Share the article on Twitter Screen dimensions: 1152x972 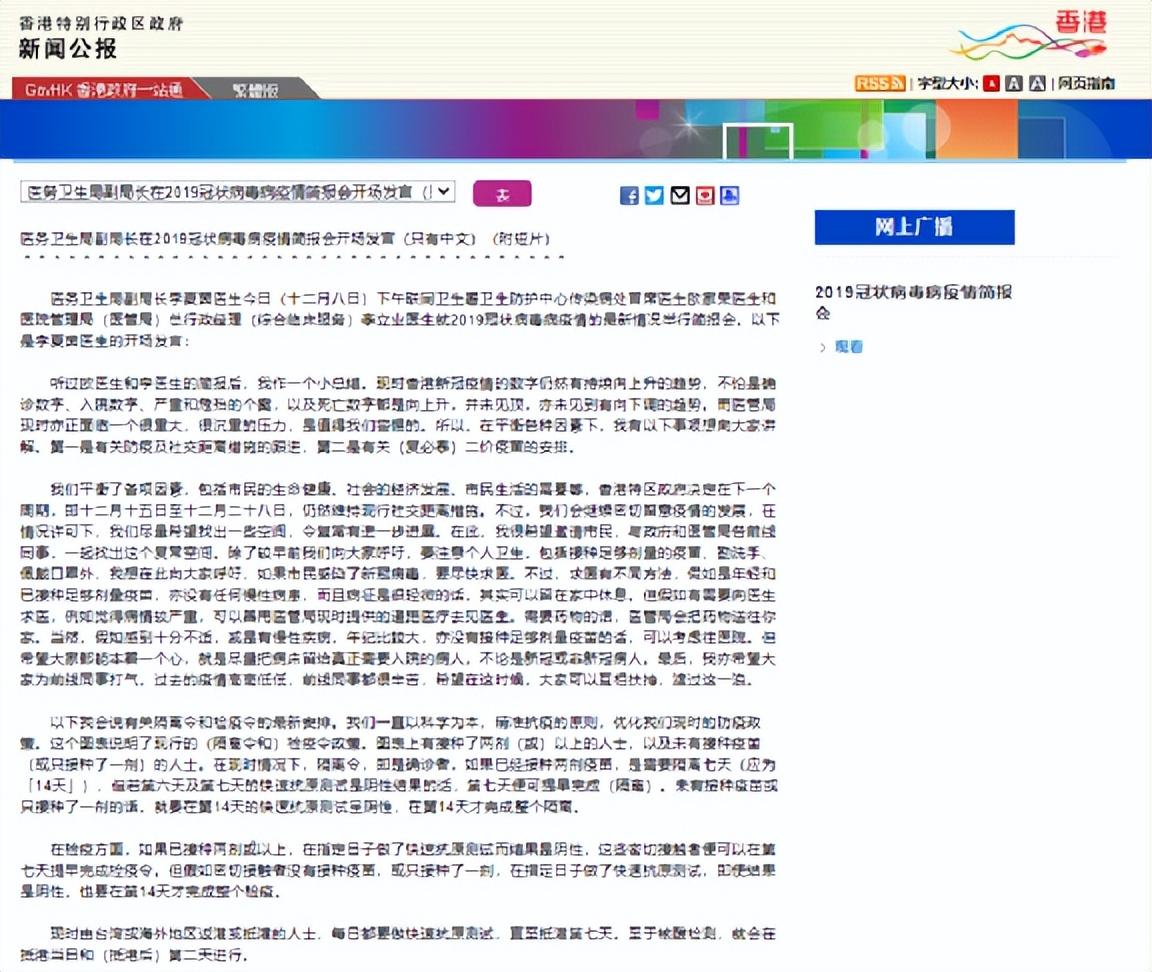tap(654, 196)
